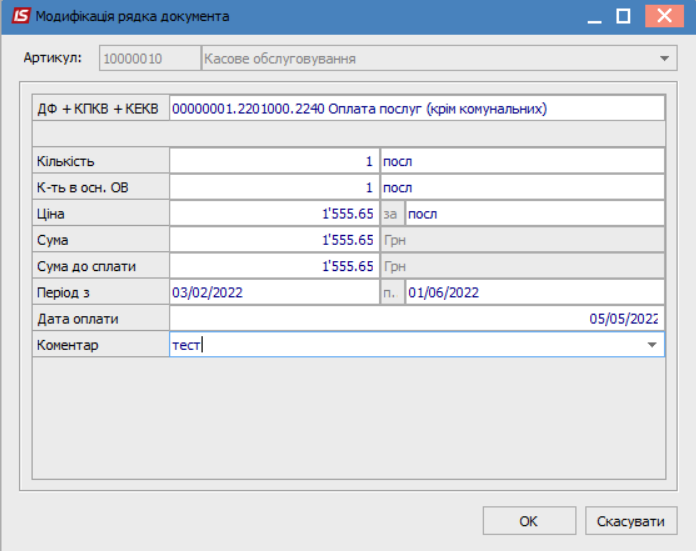This screenshot has height=551, width=696.
Task: Click the Грн currency cell in Сума row
Action: 522,240
